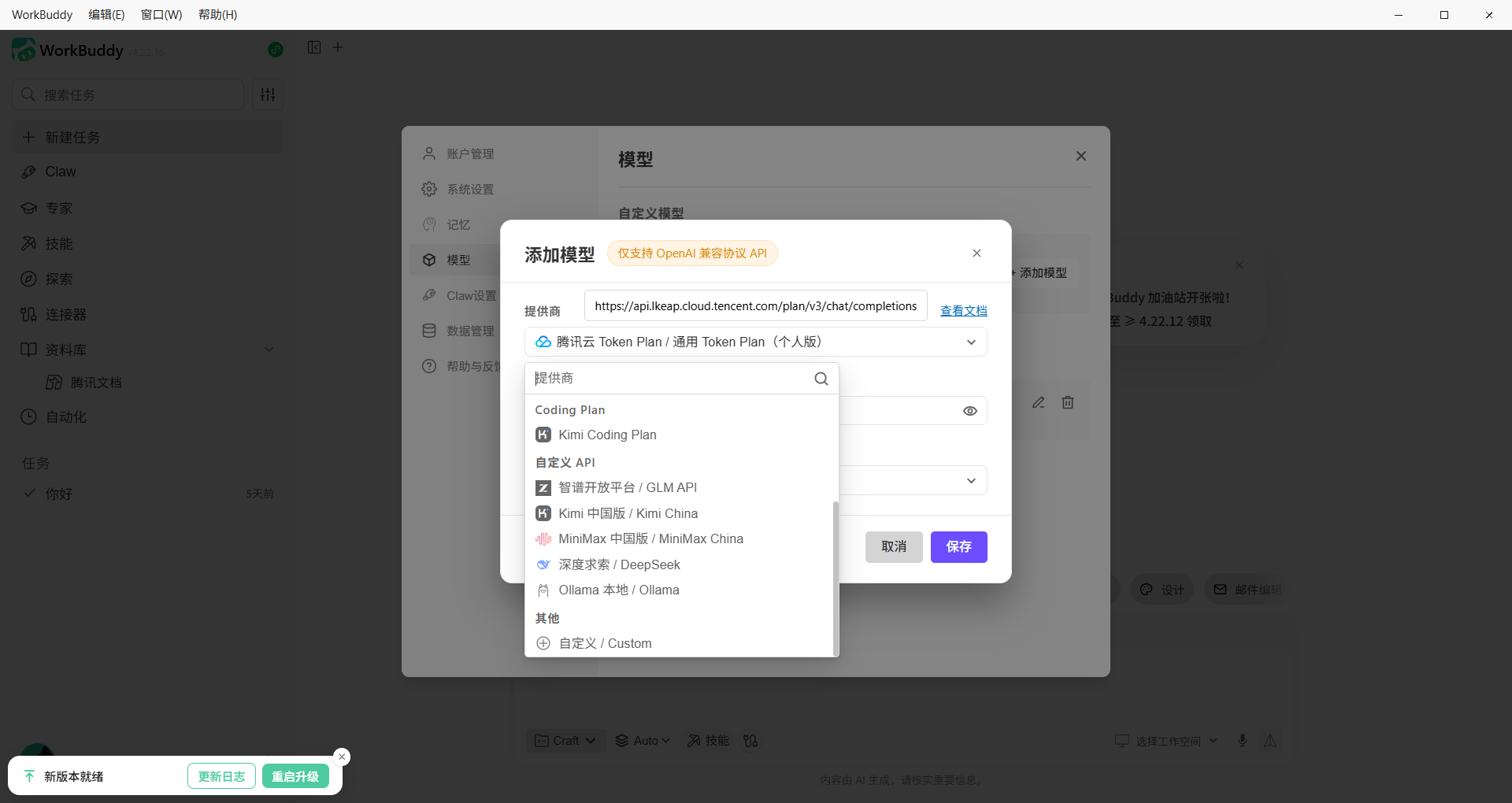Dismiss the 新版本就绪 notification
1512x803 pixels.
click(342, 757)
